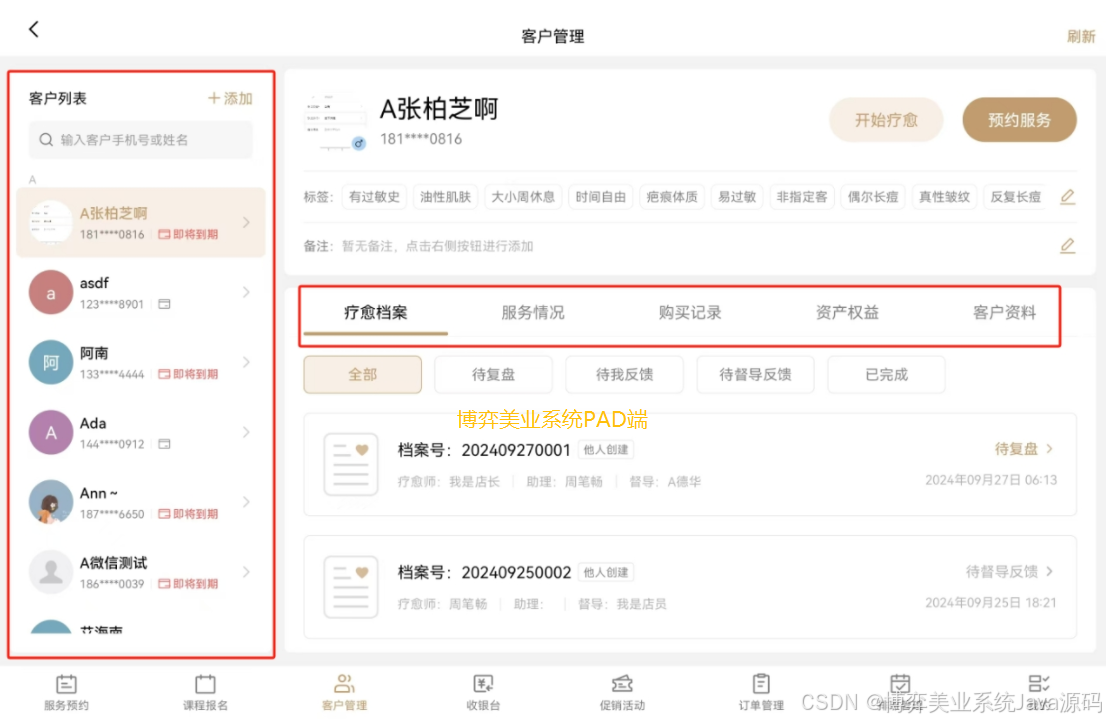Filter records by 待督导反馈

755,374
